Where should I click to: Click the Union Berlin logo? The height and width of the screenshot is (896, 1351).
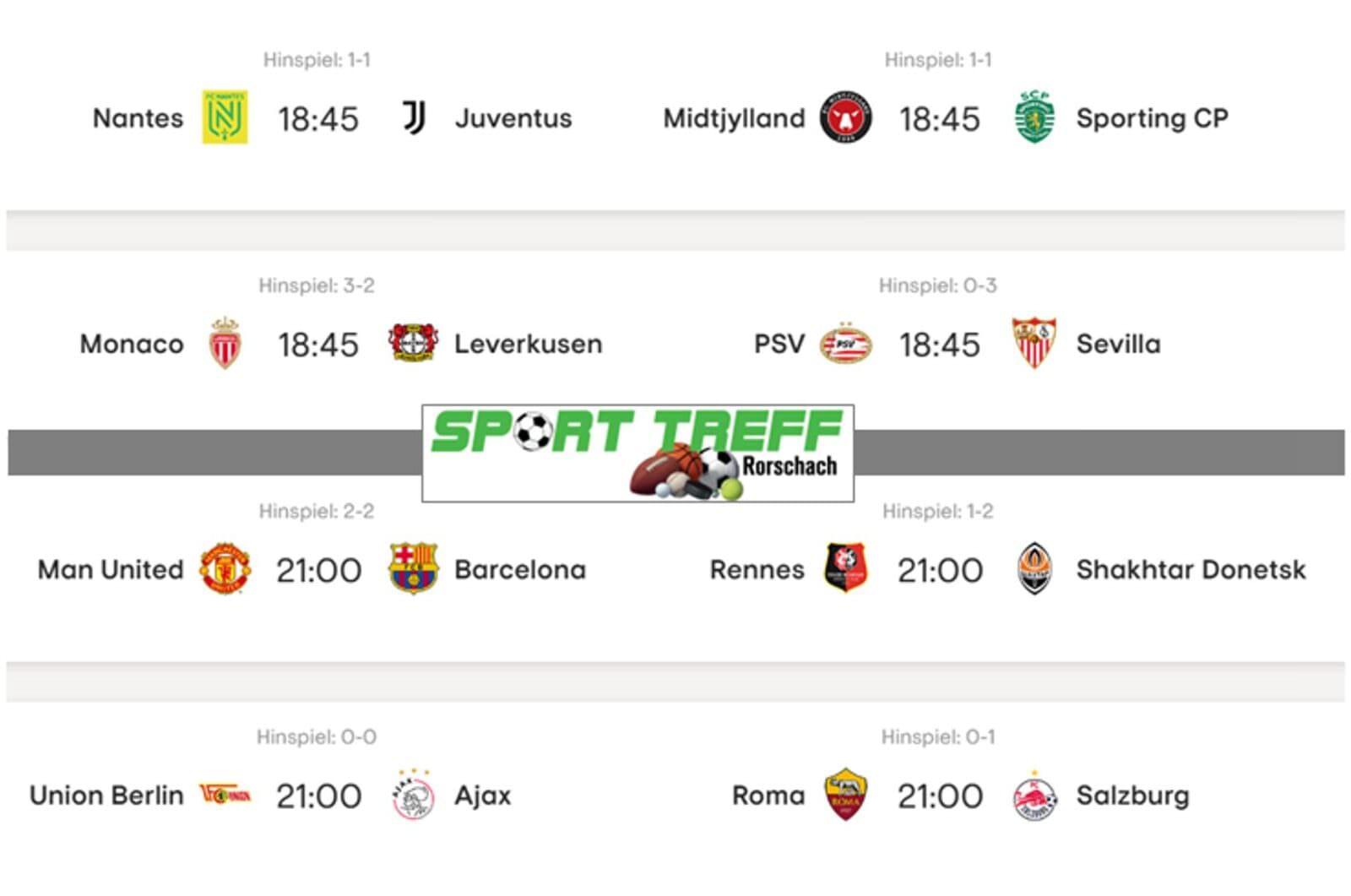point(225,795)
